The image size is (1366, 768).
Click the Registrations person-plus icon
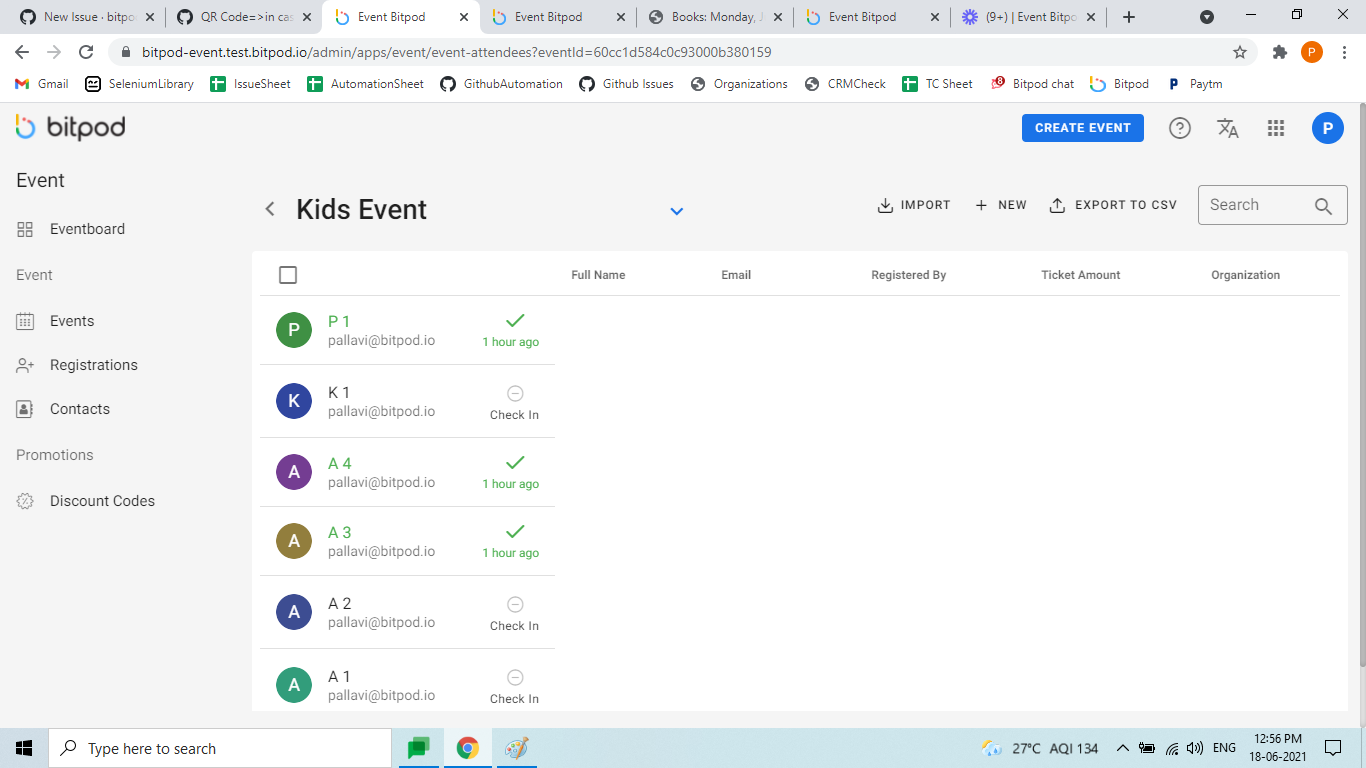pyautogui.click(x=26, y=365)
